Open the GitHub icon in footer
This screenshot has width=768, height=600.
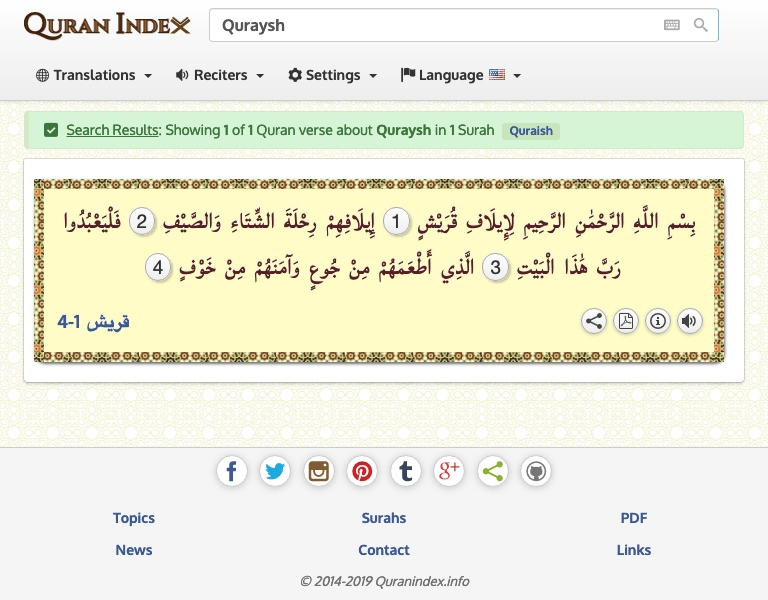(536, 471)
